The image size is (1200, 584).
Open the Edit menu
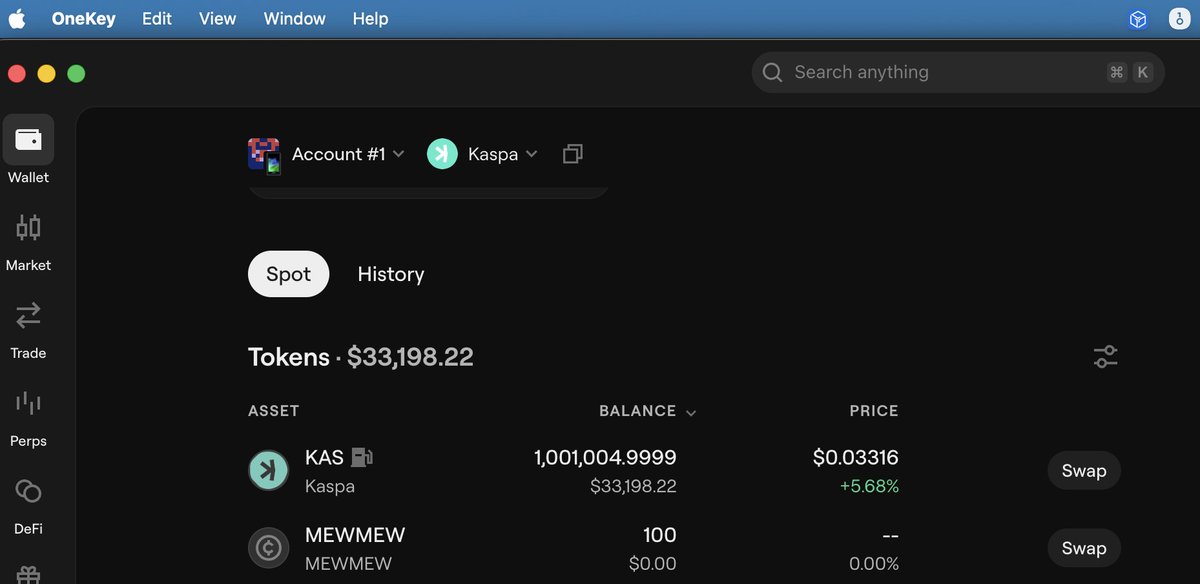(x=157, y=19)
